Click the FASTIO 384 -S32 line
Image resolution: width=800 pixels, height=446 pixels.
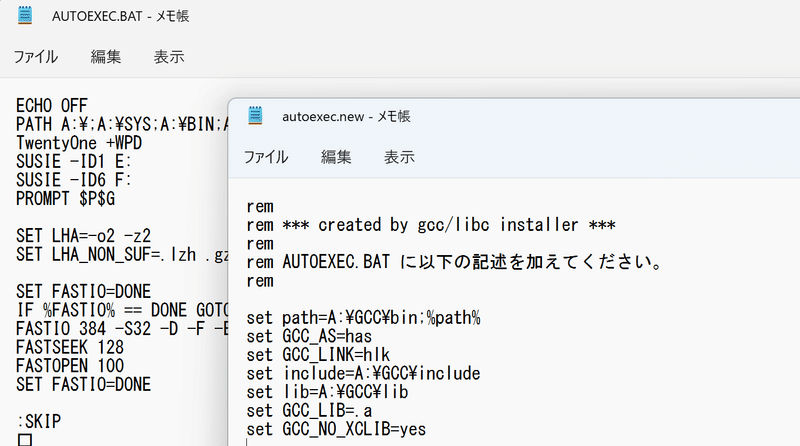[122, 329]
